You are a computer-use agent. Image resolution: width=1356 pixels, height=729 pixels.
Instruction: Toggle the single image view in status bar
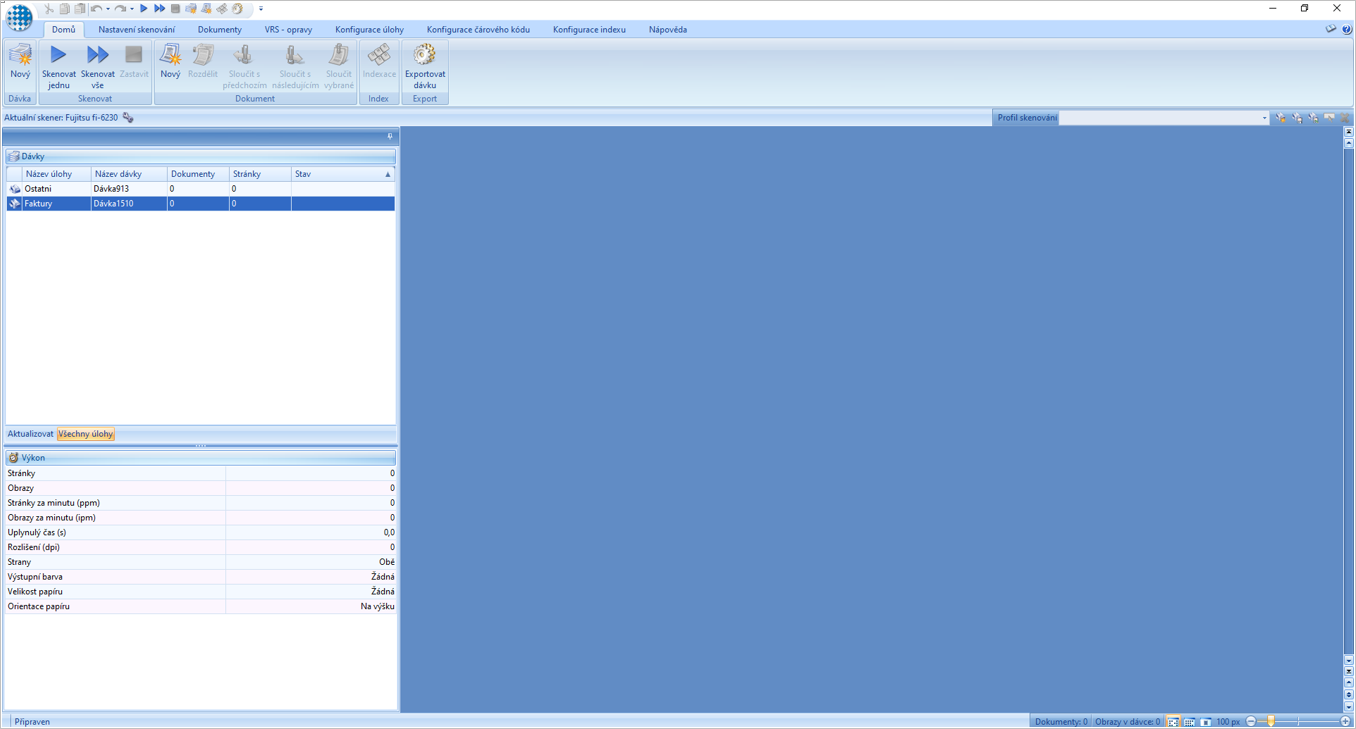[x=1206, y=722]
